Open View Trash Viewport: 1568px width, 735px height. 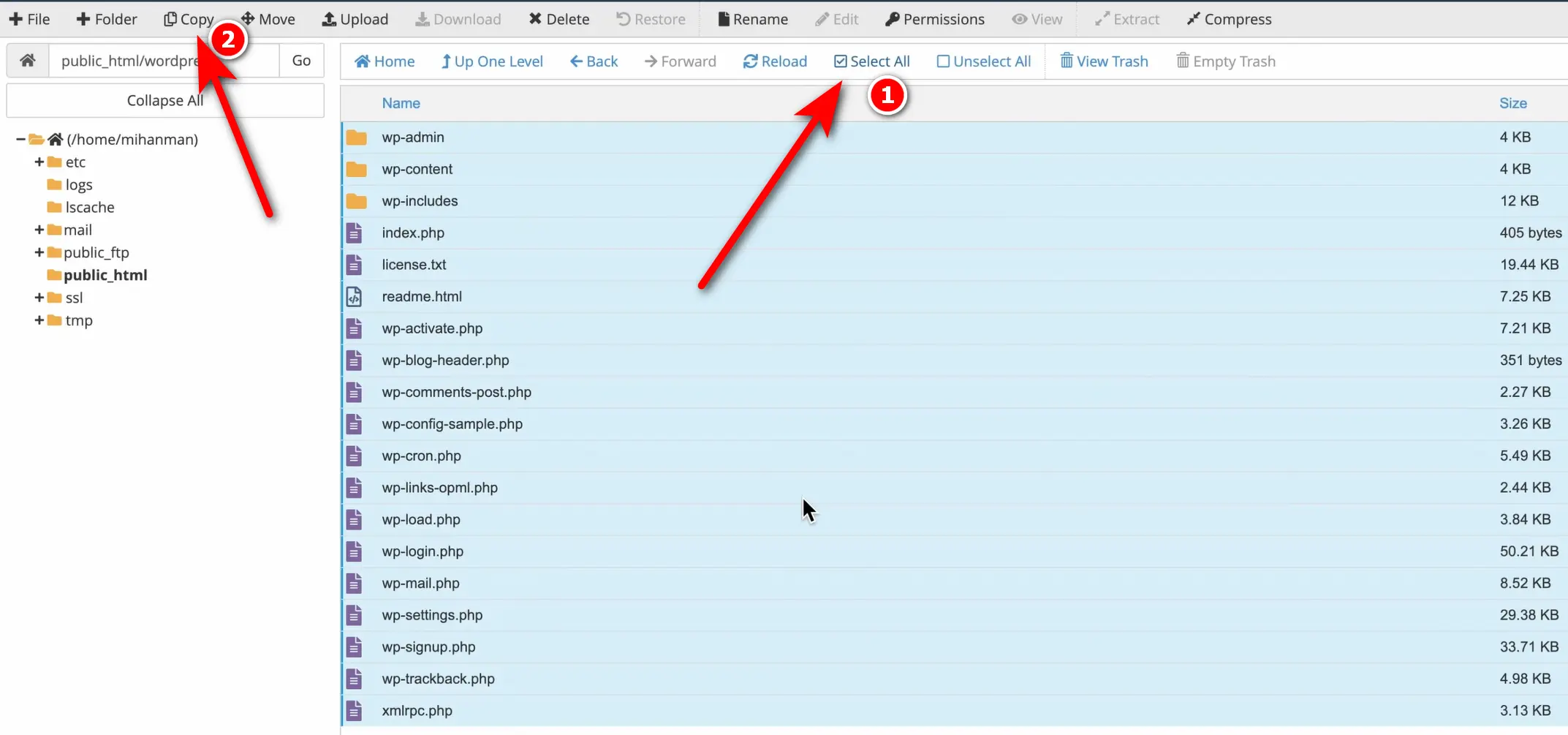click(1104, 61)
